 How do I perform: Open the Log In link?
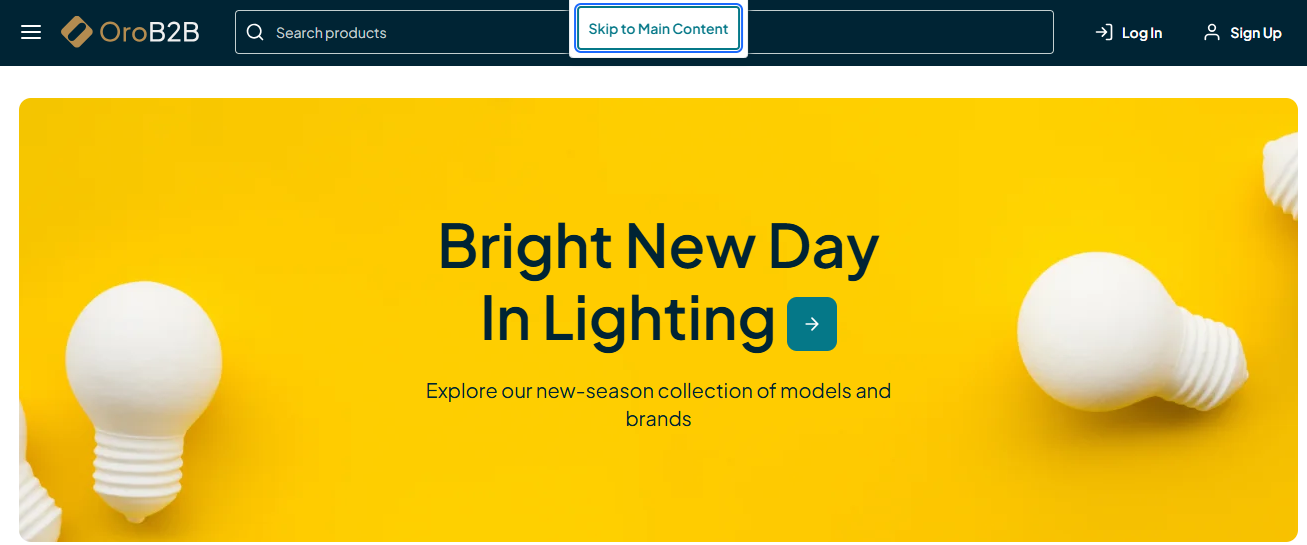1141,33
